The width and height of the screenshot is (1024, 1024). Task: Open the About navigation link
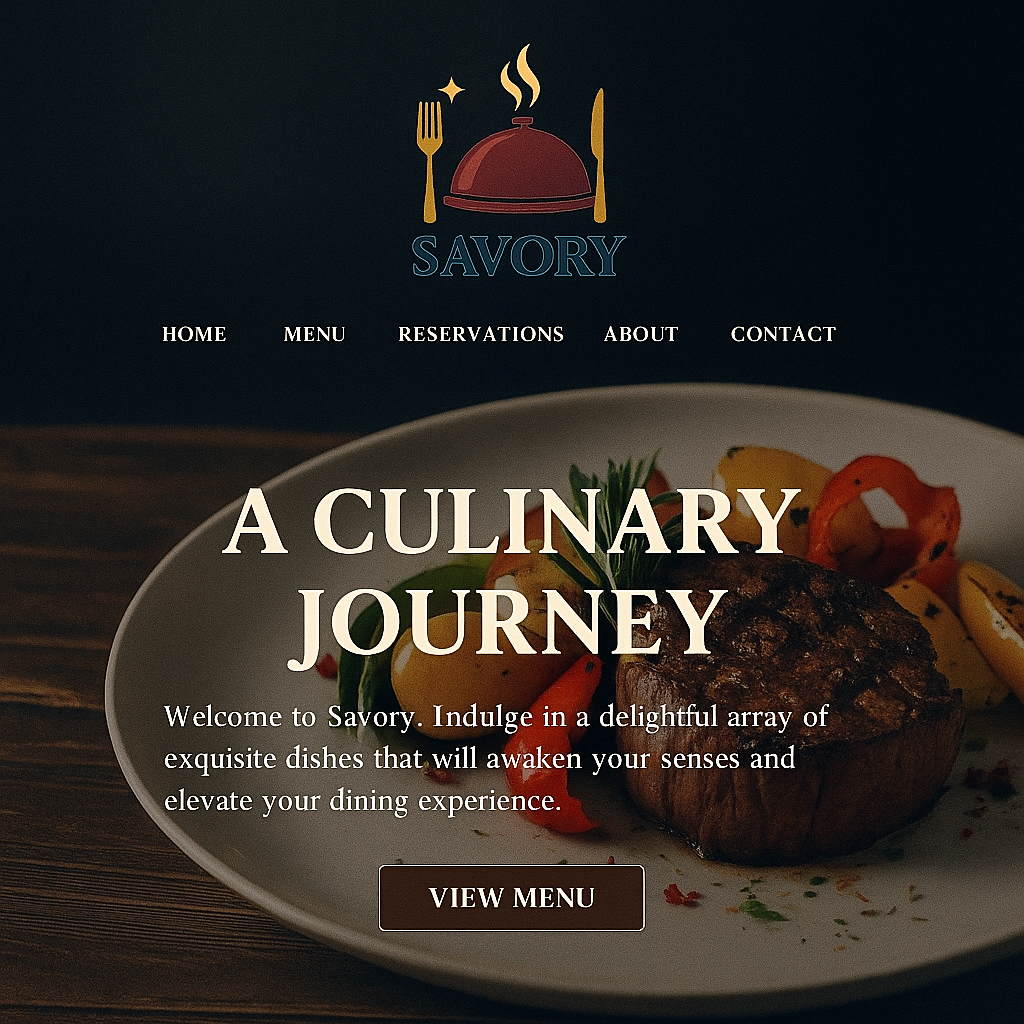tap(641, 334)
